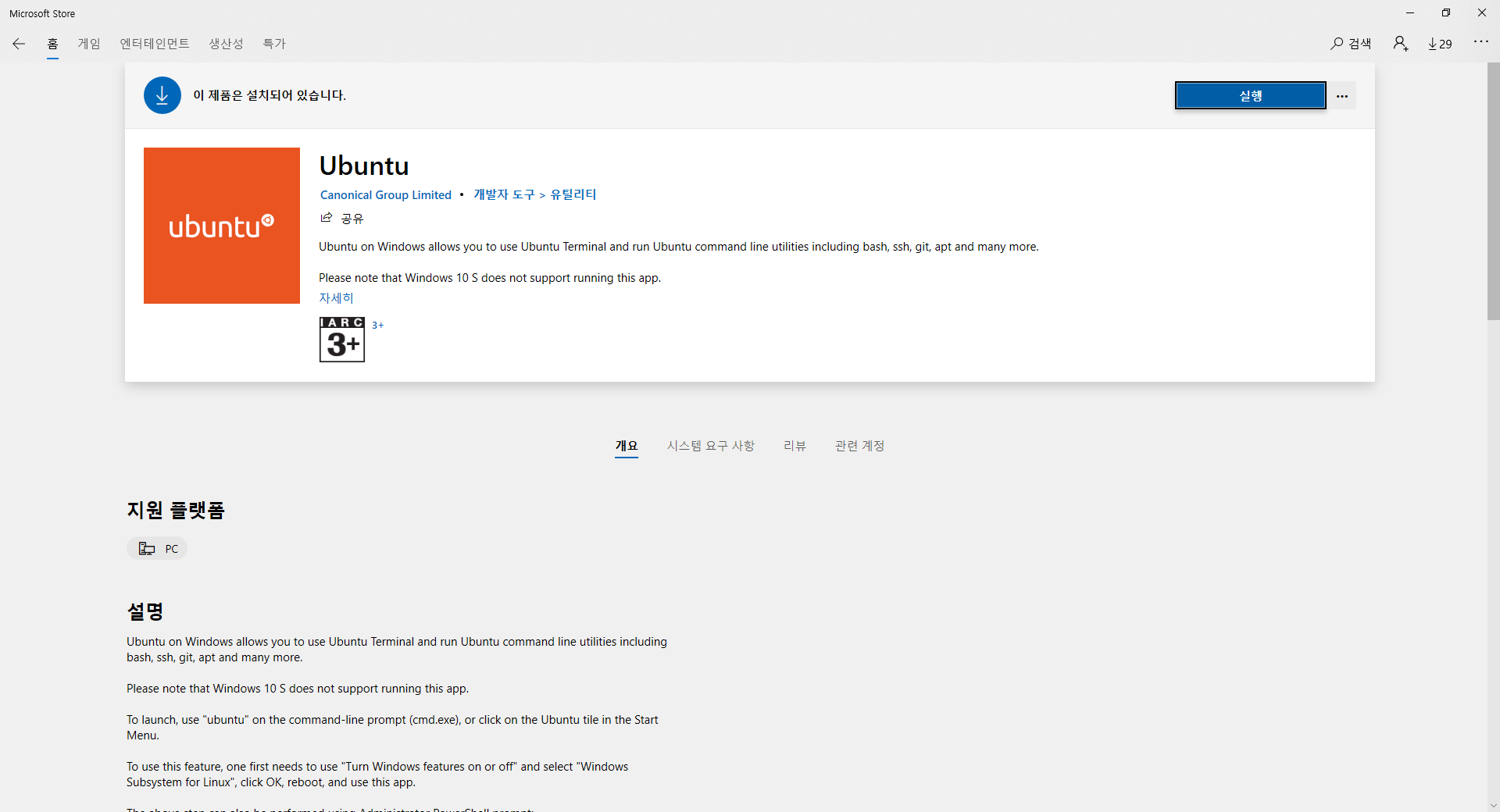Click the blue installed-status download icon
The width and height of the screenshot is (1500, 812).
(x=162, y=95)
